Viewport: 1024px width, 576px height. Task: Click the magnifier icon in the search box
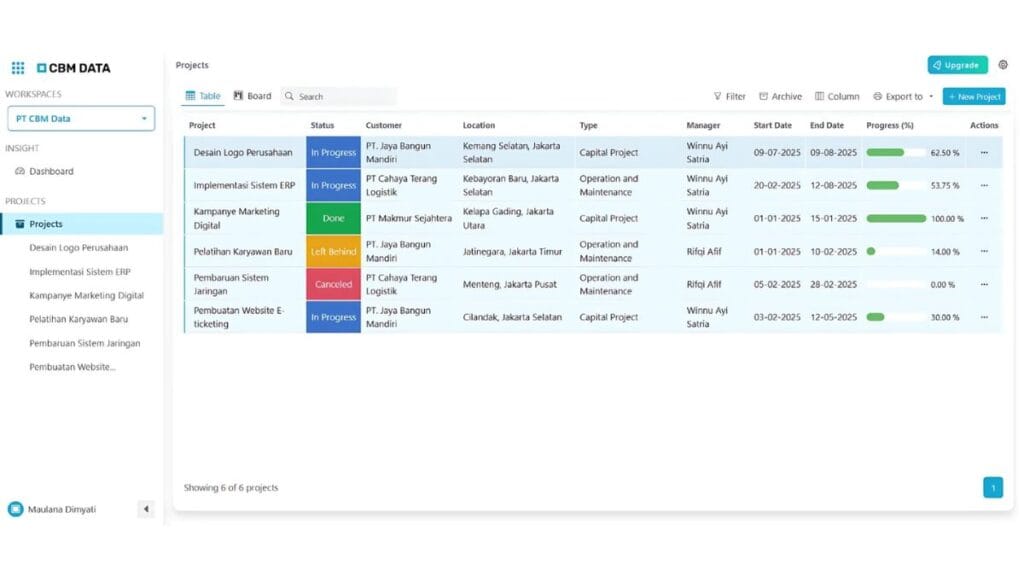[289, 96]
